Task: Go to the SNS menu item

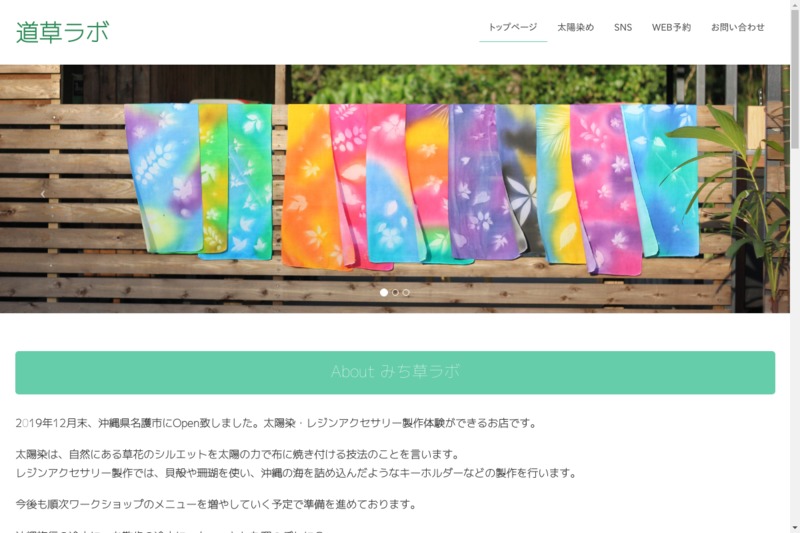Action: (x=623, y=28)
